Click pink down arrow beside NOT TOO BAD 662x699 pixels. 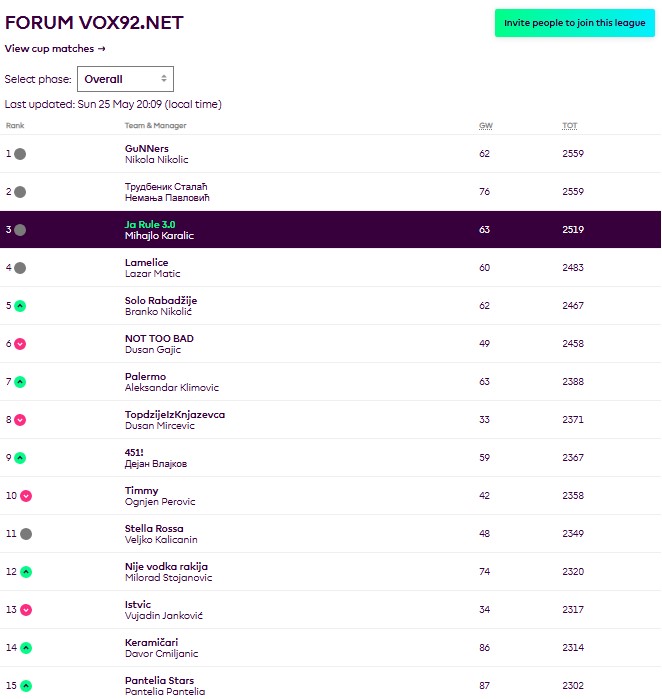[x=20, y=344]
